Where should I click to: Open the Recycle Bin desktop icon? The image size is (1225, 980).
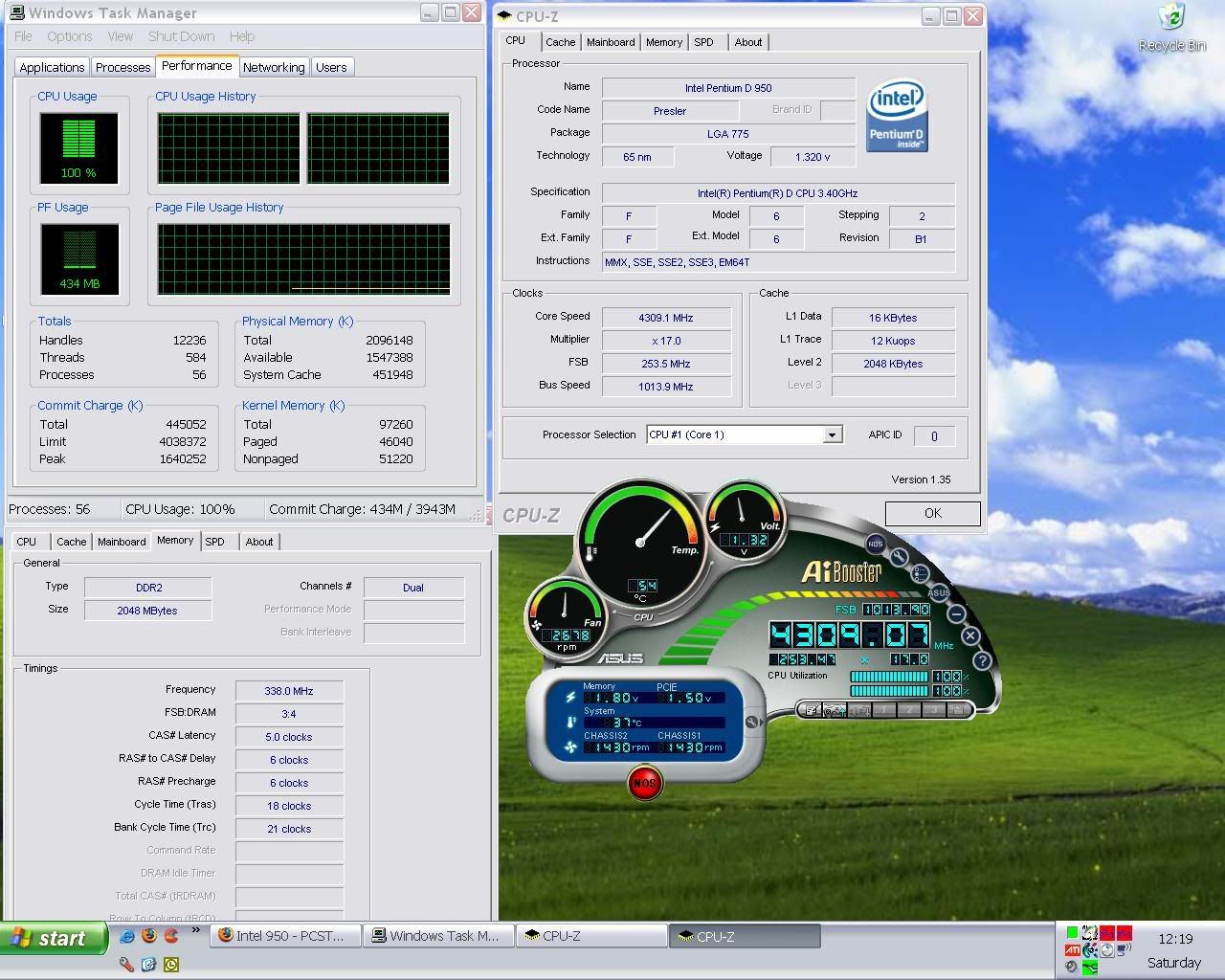pos(1171,27)
